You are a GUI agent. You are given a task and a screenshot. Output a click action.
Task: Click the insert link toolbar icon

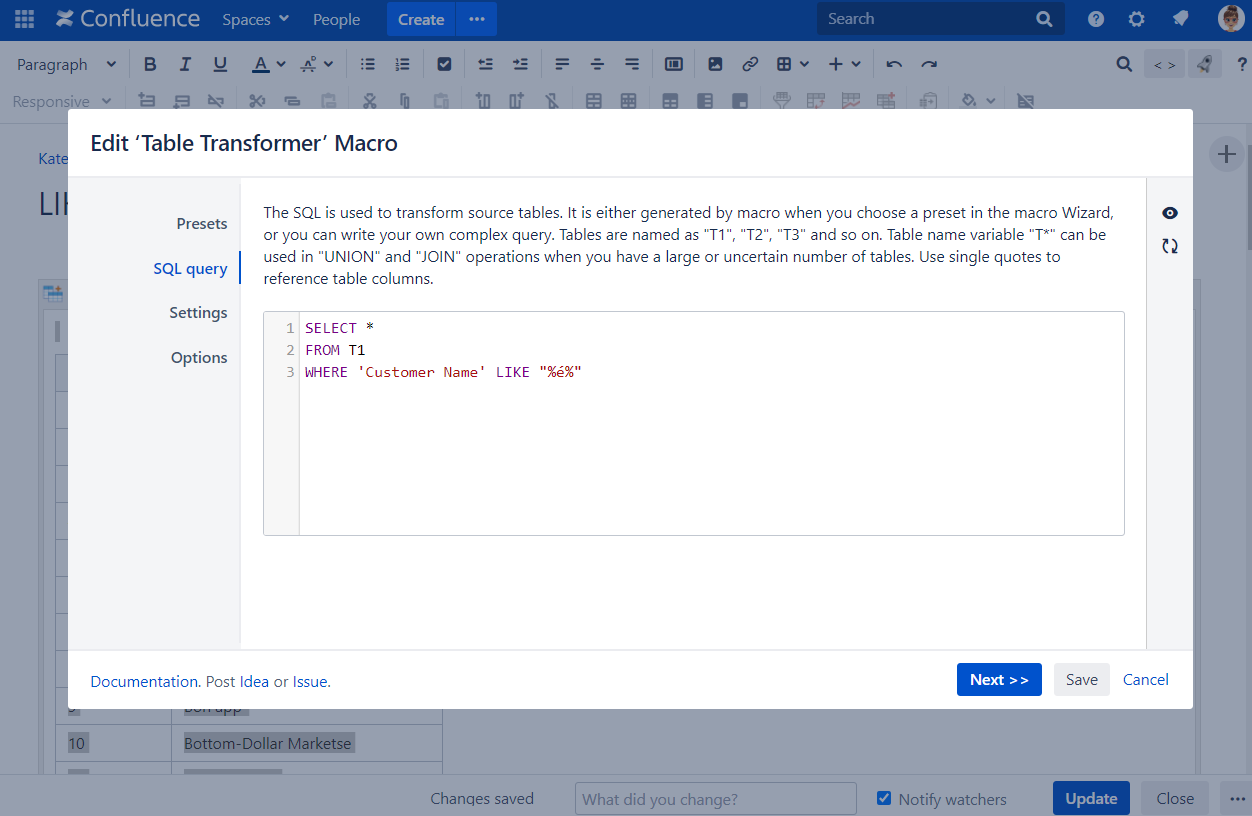click(750, 64)
